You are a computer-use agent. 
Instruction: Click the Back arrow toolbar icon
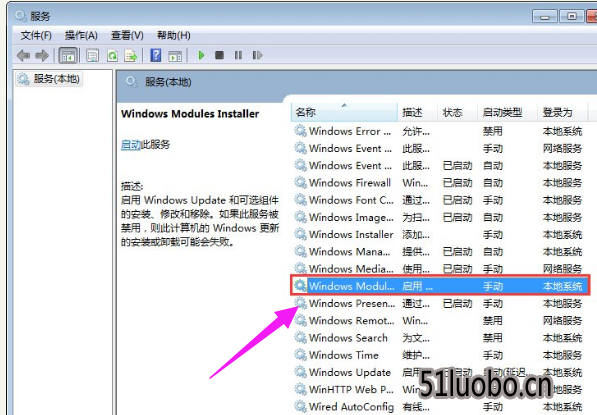point(24,56)
